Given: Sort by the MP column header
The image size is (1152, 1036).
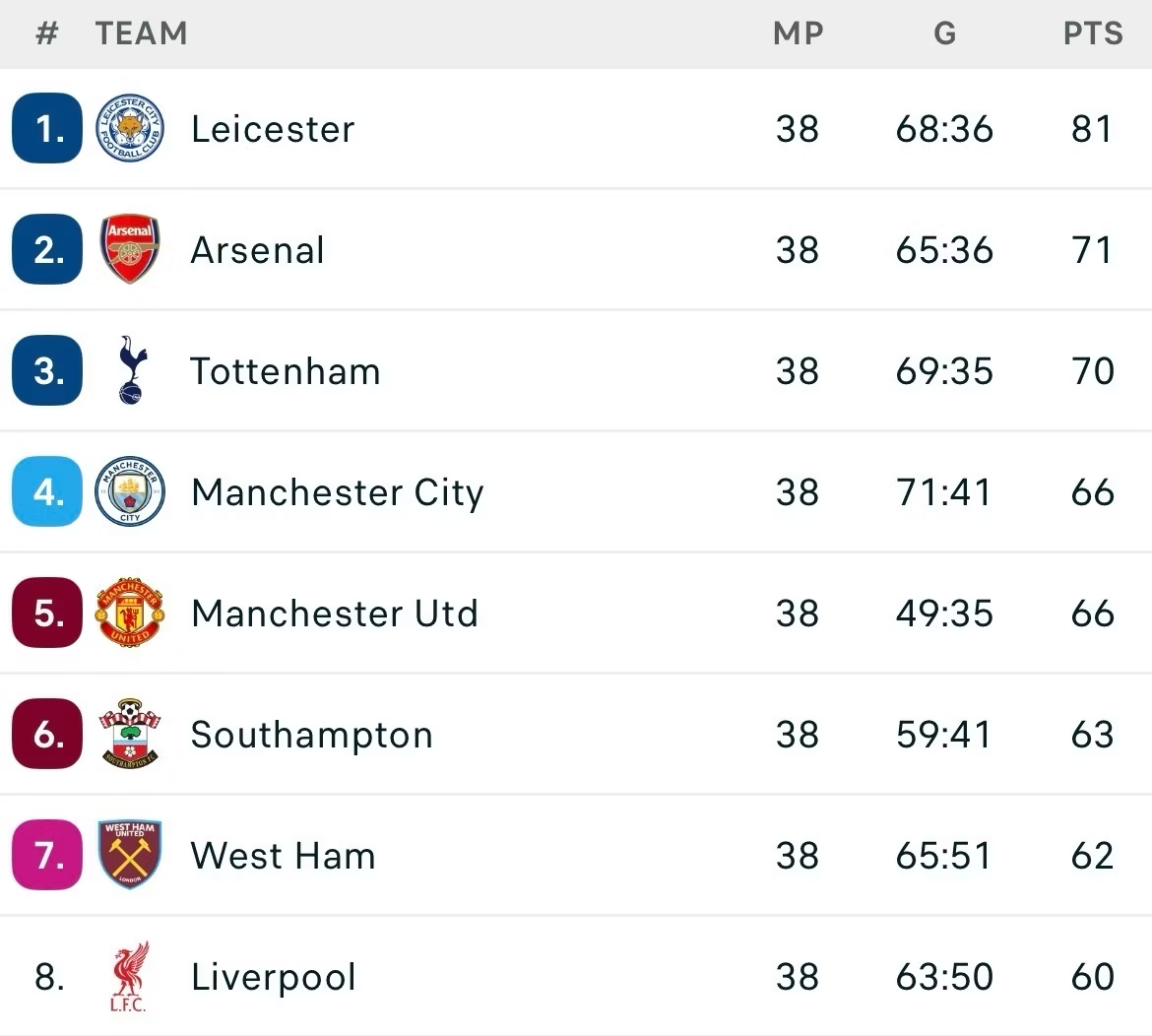Looking at the screenshot, I should [798, 33].
